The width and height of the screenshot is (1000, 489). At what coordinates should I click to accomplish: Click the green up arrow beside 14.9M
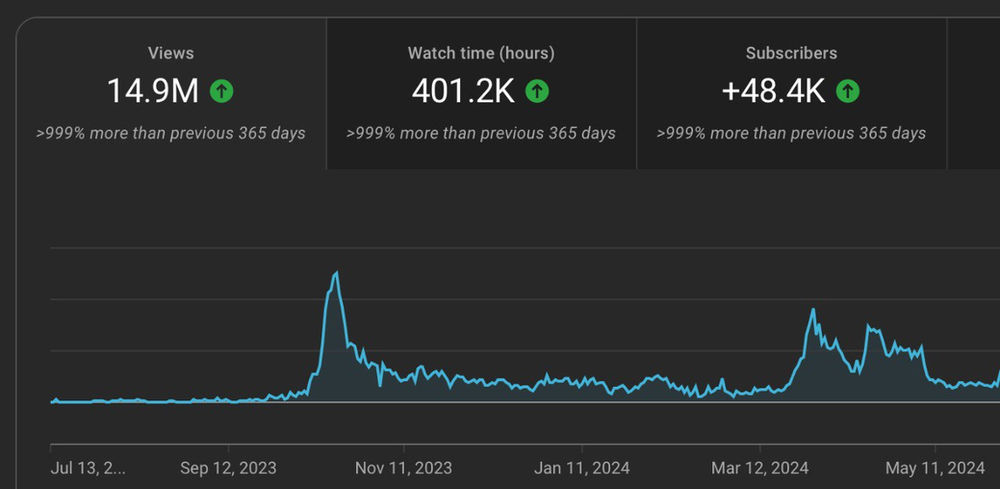(222, 91)
